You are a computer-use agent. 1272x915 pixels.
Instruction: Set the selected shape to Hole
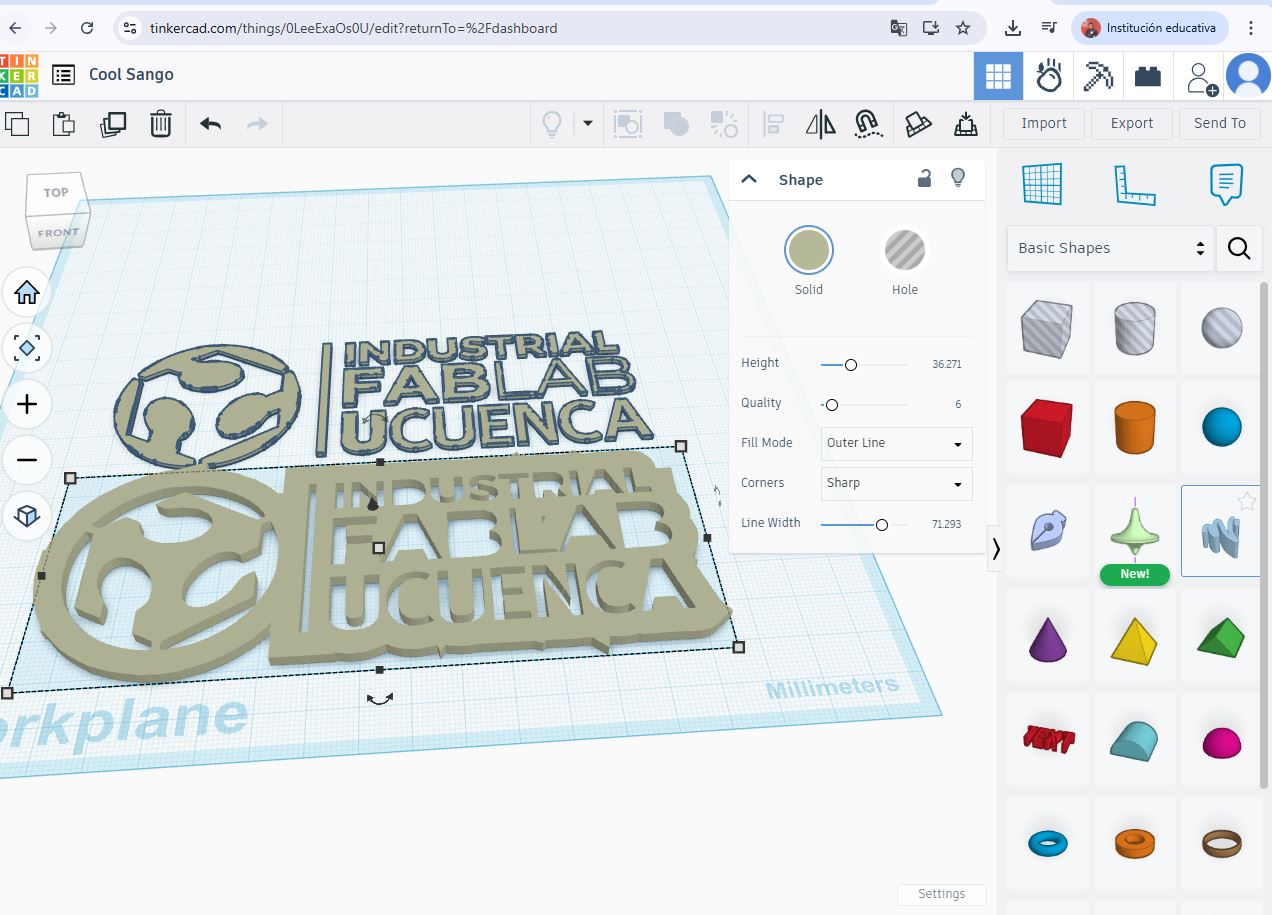[x=904, y=250]
